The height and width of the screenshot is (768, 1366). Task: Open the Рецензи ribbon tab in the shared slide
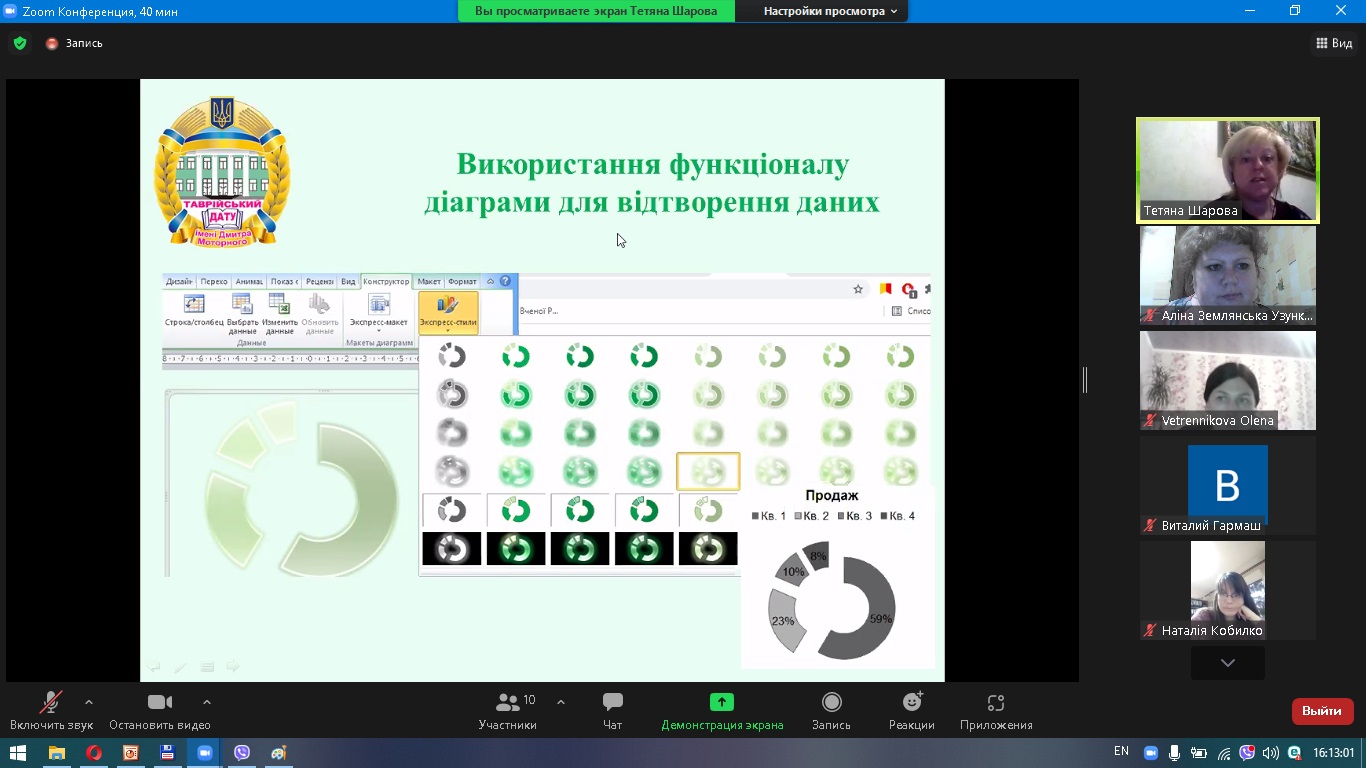320,282
